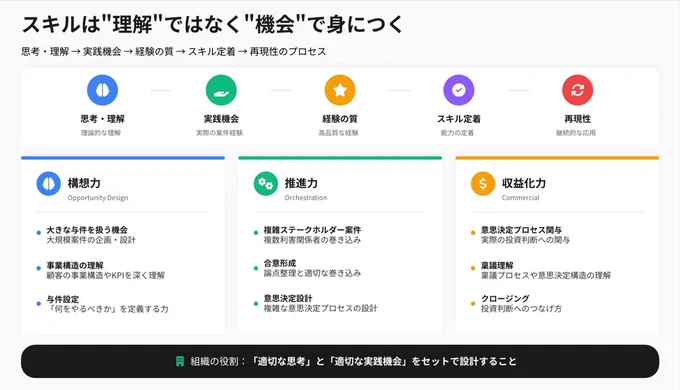This screenshot has width=680, height=390.
Task: Click the purple checkmark icon above スキル定着
Action: click(459, 90)
